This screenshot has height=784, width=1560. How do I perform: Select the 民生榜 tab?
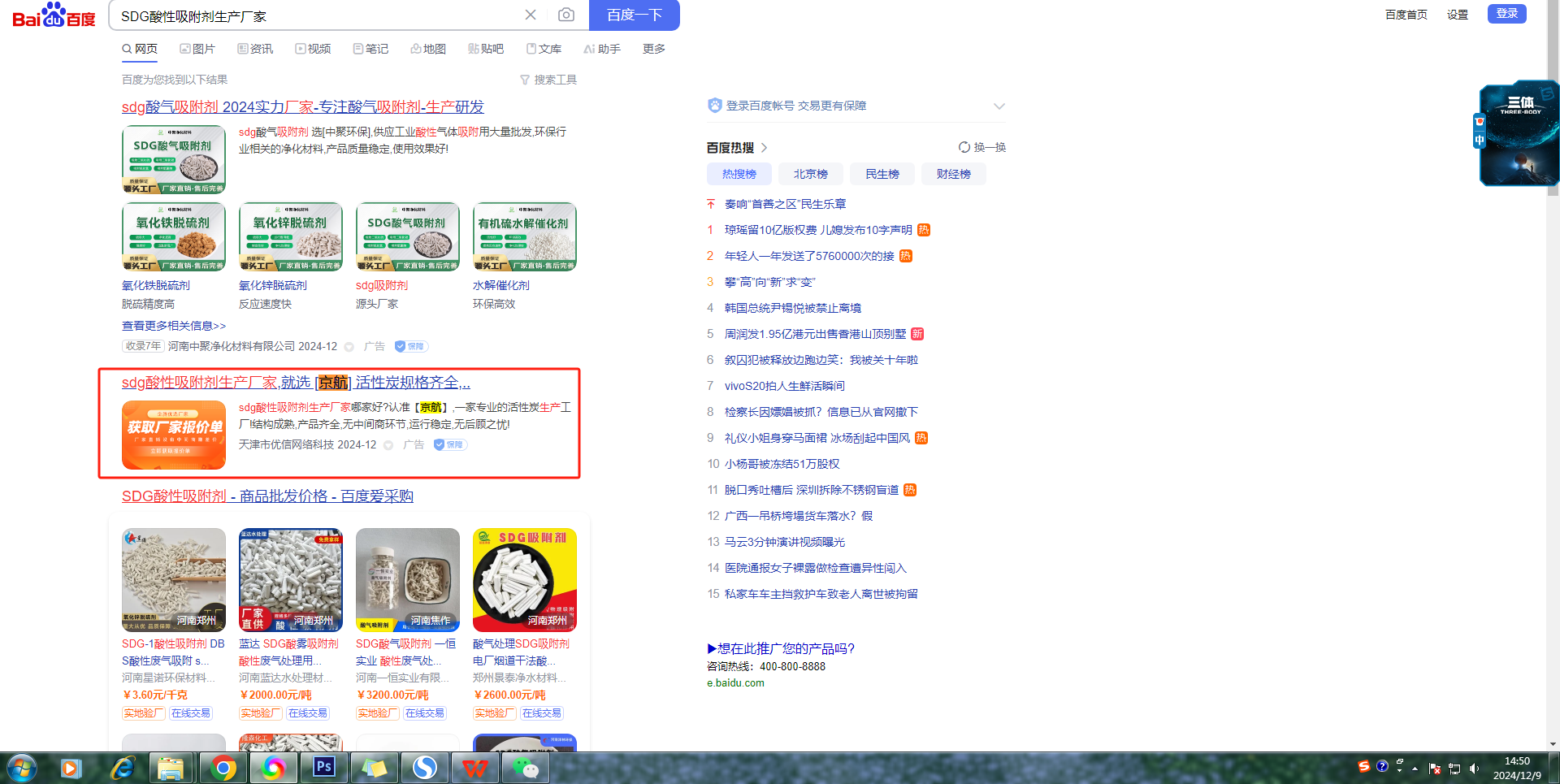882,174
